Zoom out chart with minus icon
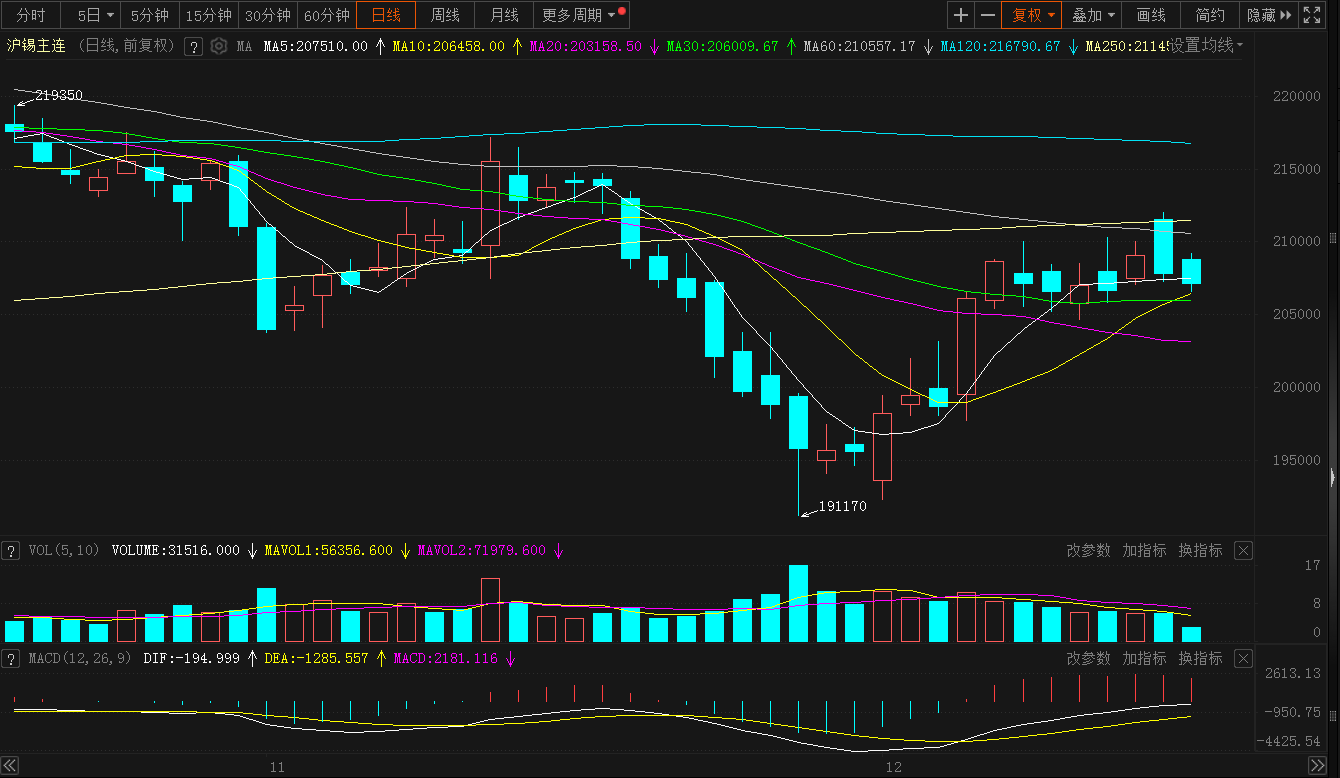This screenshot has width=1340, height=778. [x=988, y=15]
